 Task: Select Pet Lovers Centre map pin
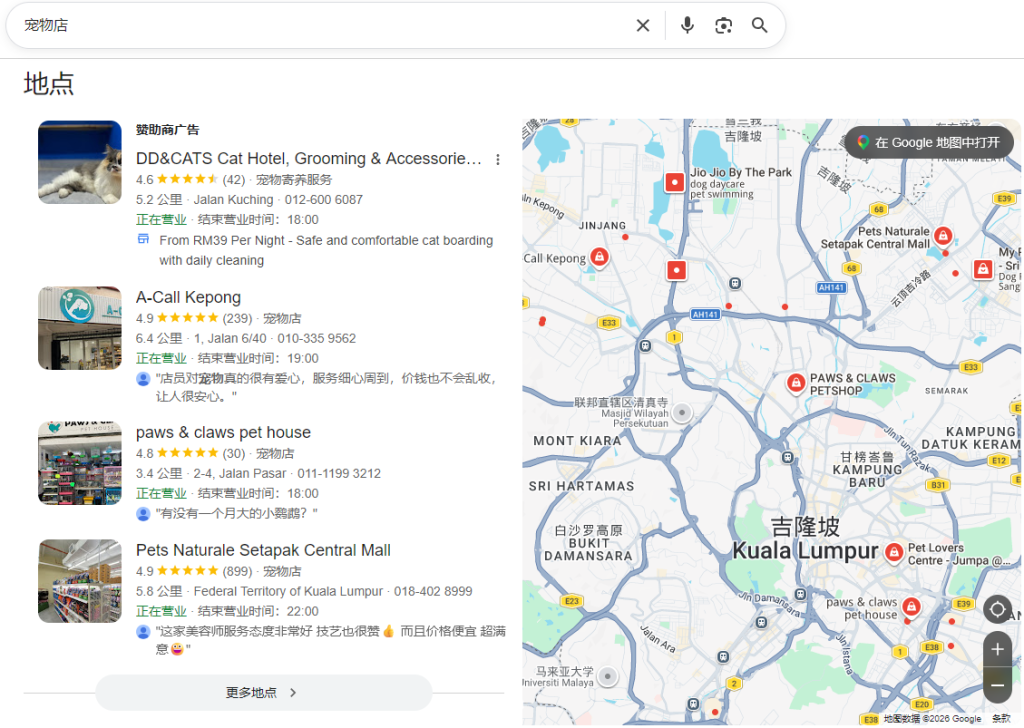pos(894,552)
